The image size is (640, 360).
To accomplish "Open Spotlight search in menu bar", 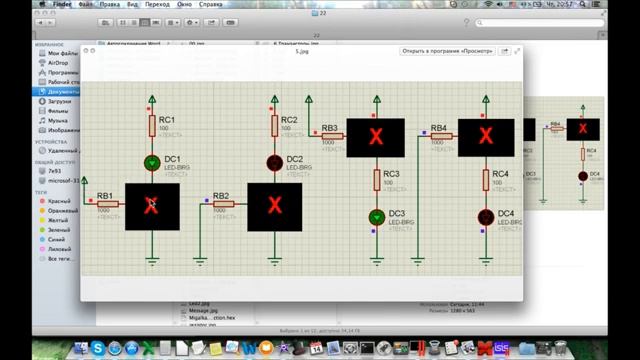I will (583, 4).
